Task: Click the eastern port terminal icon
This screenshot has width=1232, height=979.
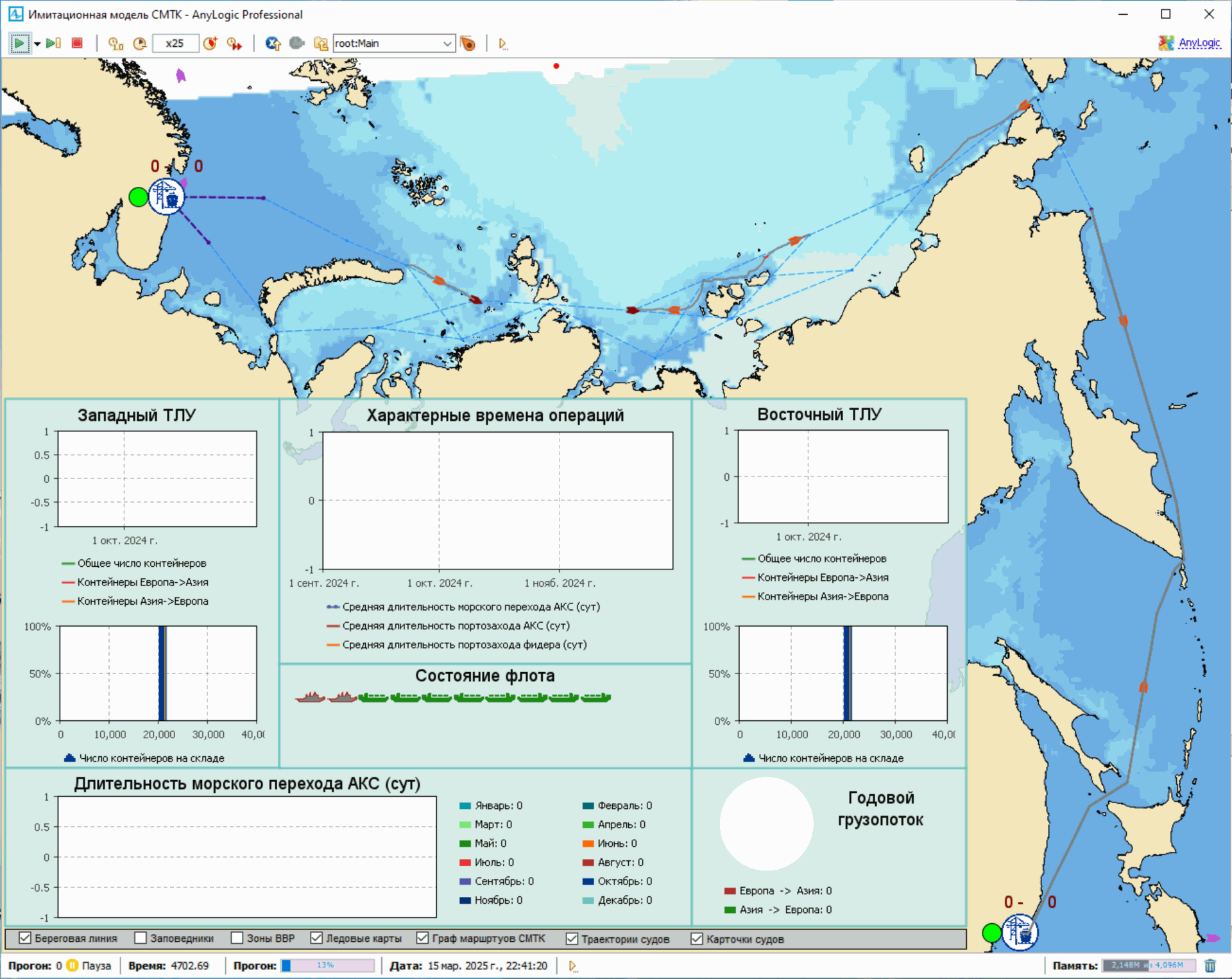Action: tap(1020, 932)
